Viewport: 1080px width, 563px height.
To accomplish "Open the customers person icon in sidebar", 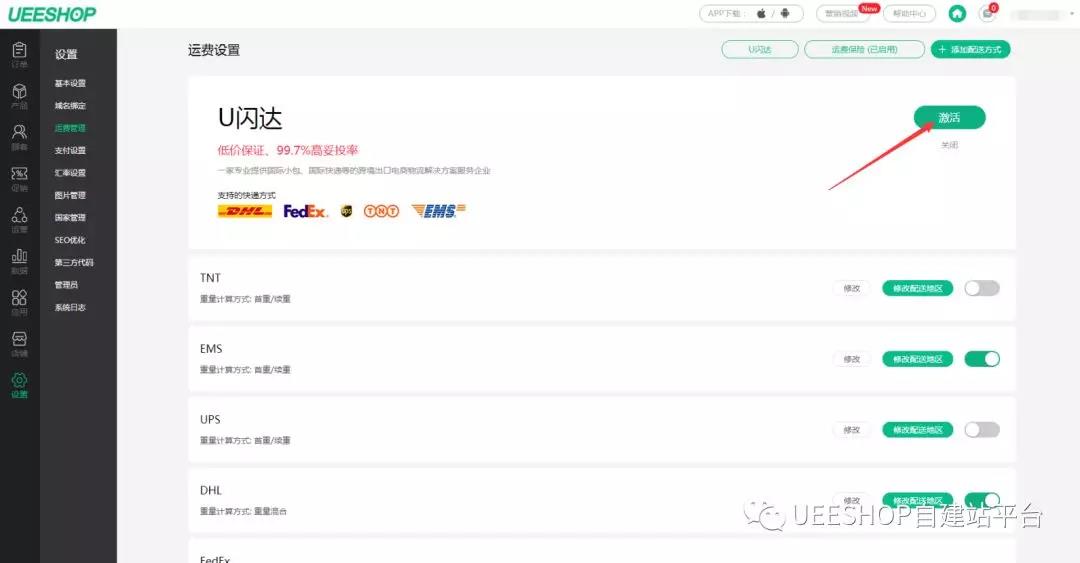I will pos(19,132).
